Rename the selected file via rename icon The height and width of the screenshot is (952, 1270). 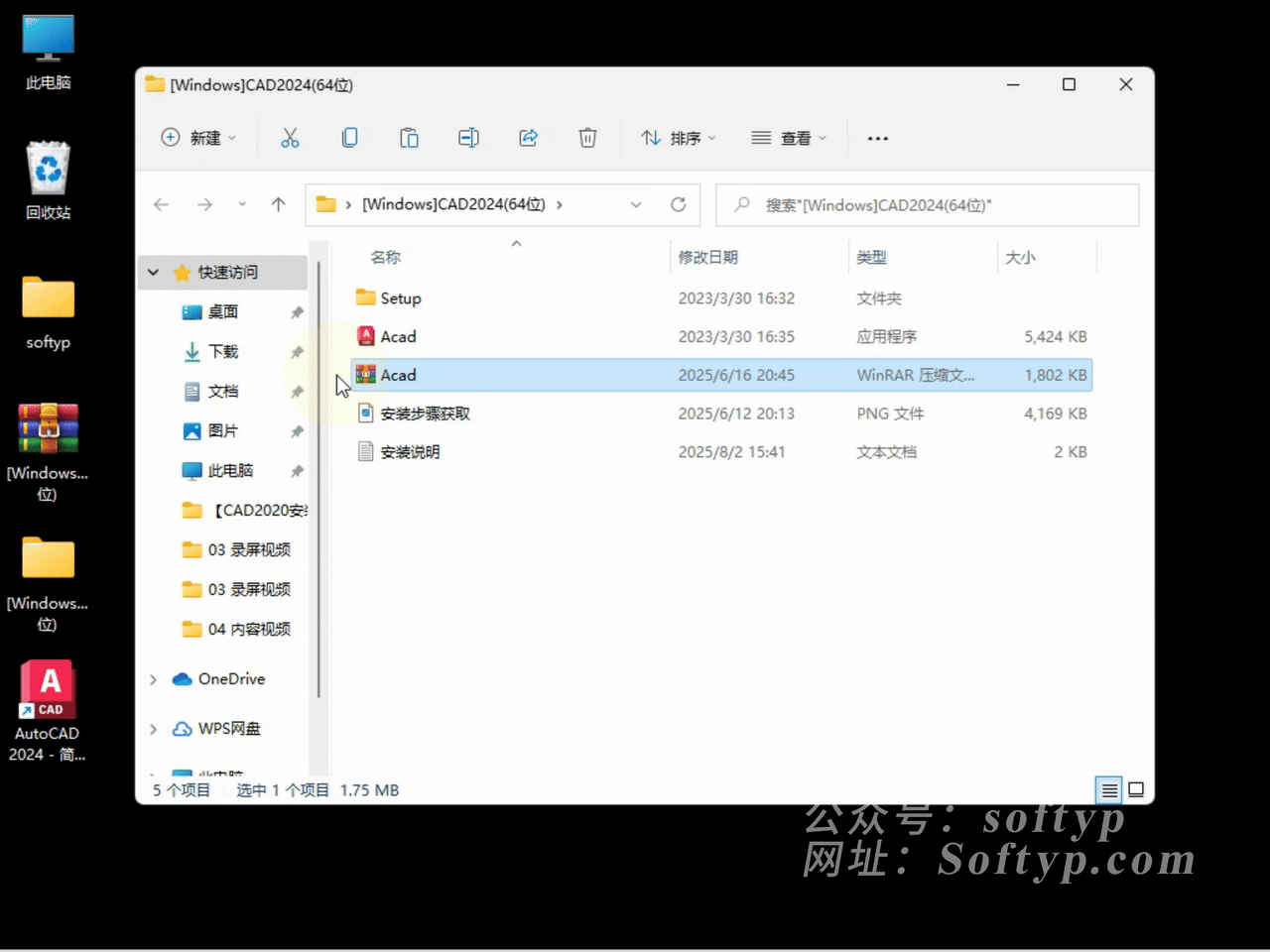[x=468, y=138]
